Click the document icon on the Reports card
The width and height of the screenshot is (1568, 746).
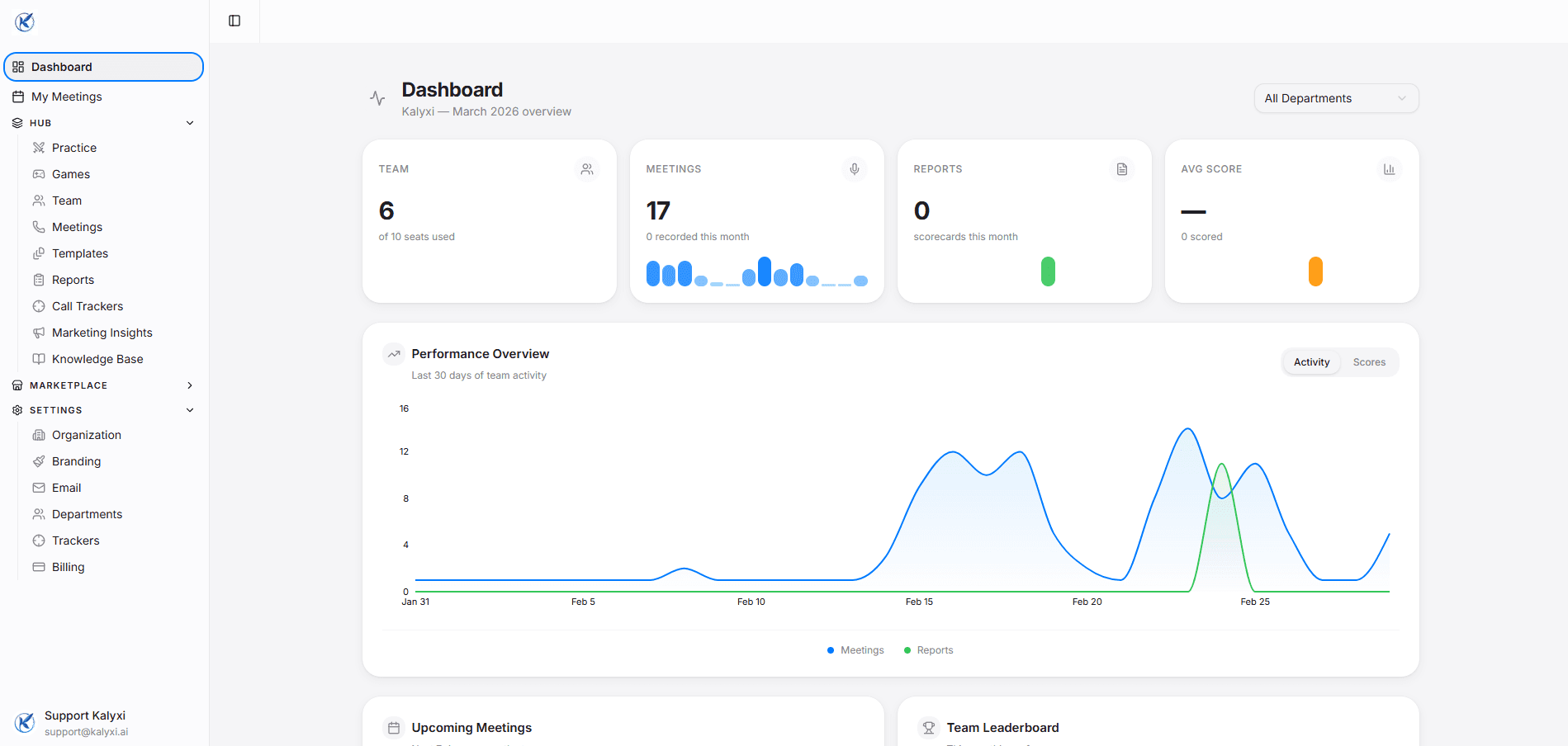pyautogui.click(x=1122, y=168)
